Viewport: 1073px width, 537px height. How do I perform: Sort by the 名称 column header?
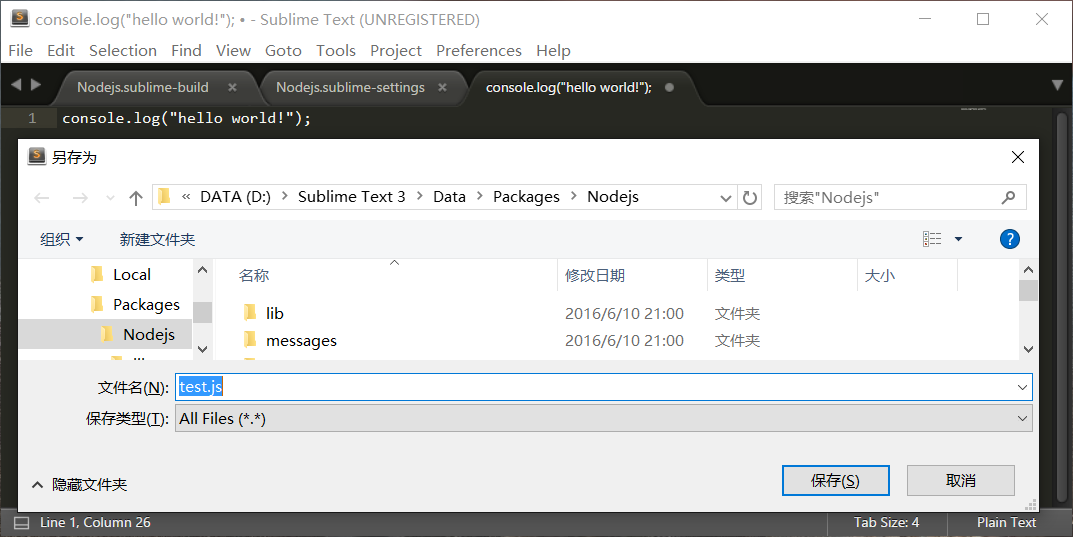tap(254, 276)
